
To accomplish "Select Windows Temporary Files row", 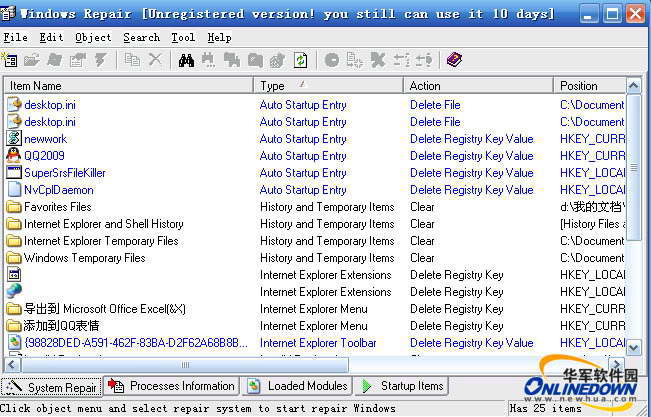I will click(x=315, y=258).
